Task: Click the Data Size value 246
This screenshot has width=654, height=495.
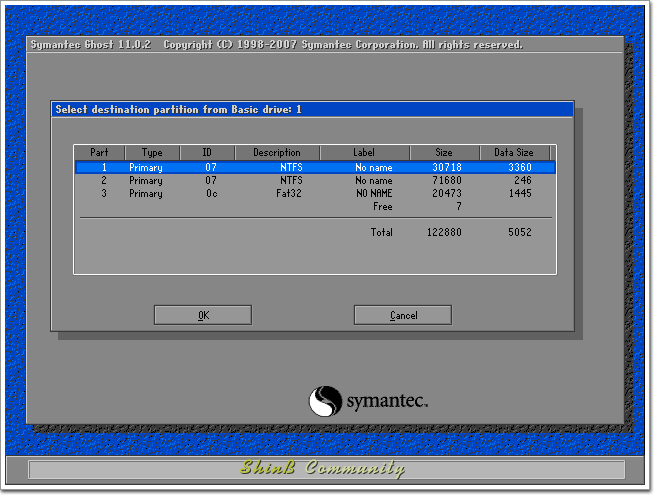Action: click(x=523, y=180)
